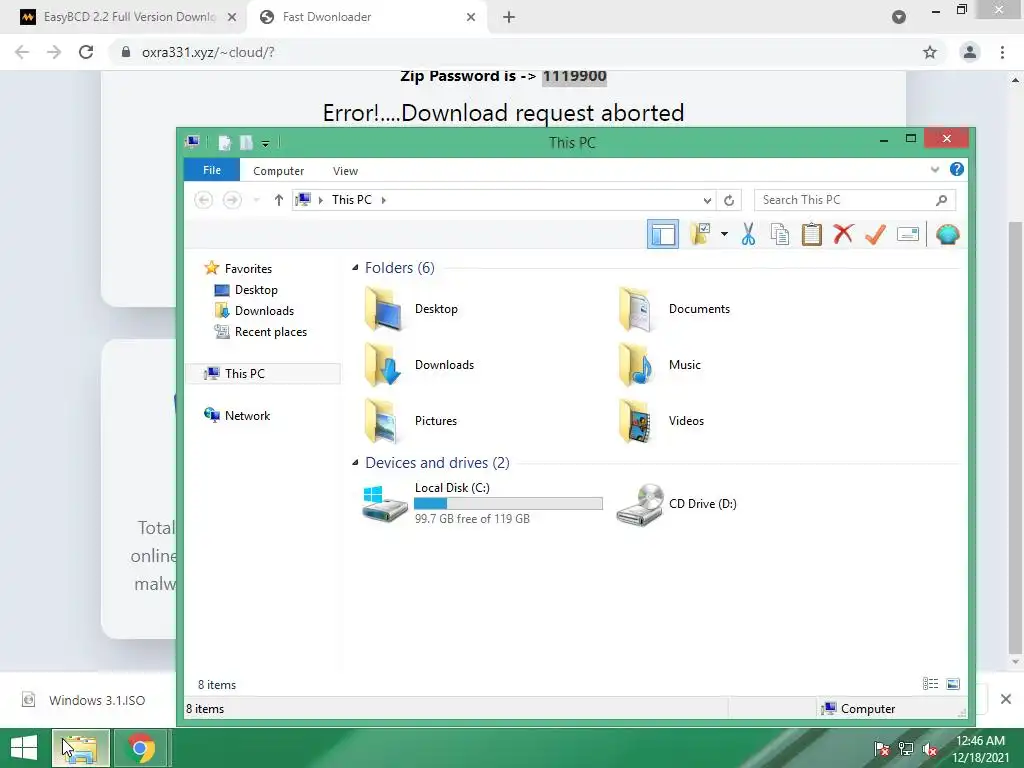Click the Explorer Help question mark icon
1024x768 pixels.
(957, 169)
